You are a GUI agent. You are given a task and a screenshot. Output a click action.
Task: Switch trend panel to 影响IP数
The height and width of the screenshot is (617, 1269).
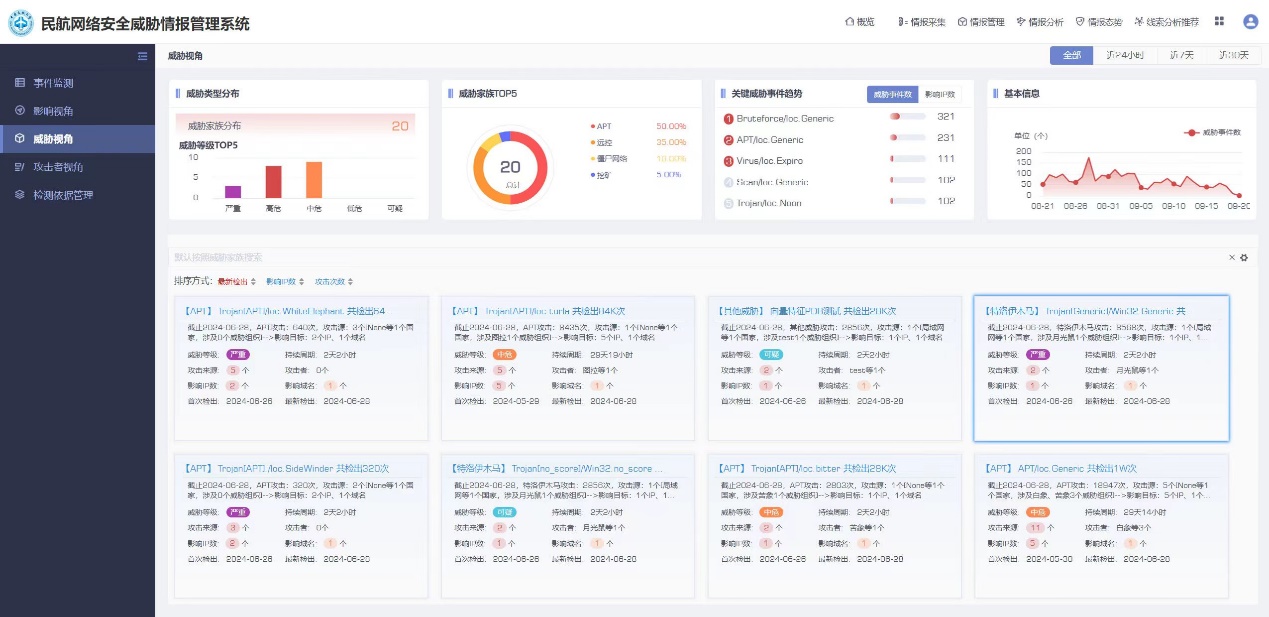click(x=939, y=94)
